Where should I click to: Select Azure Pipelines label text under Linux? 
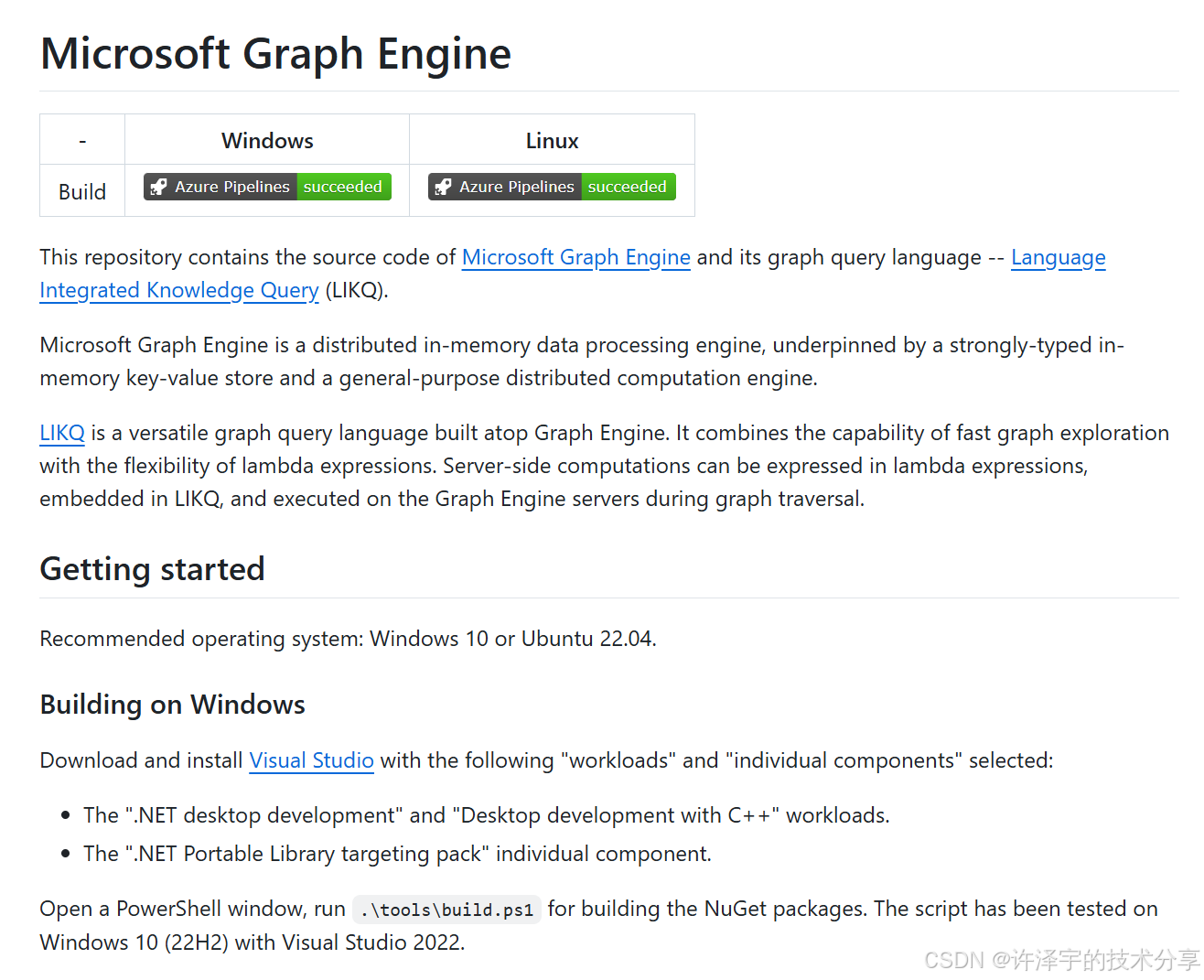click(517, 187)
